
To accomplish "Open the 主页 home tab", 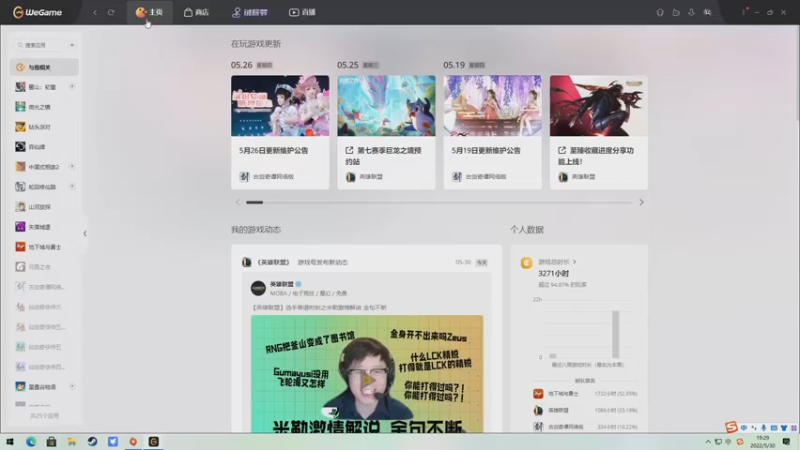I will coord(149,12).
